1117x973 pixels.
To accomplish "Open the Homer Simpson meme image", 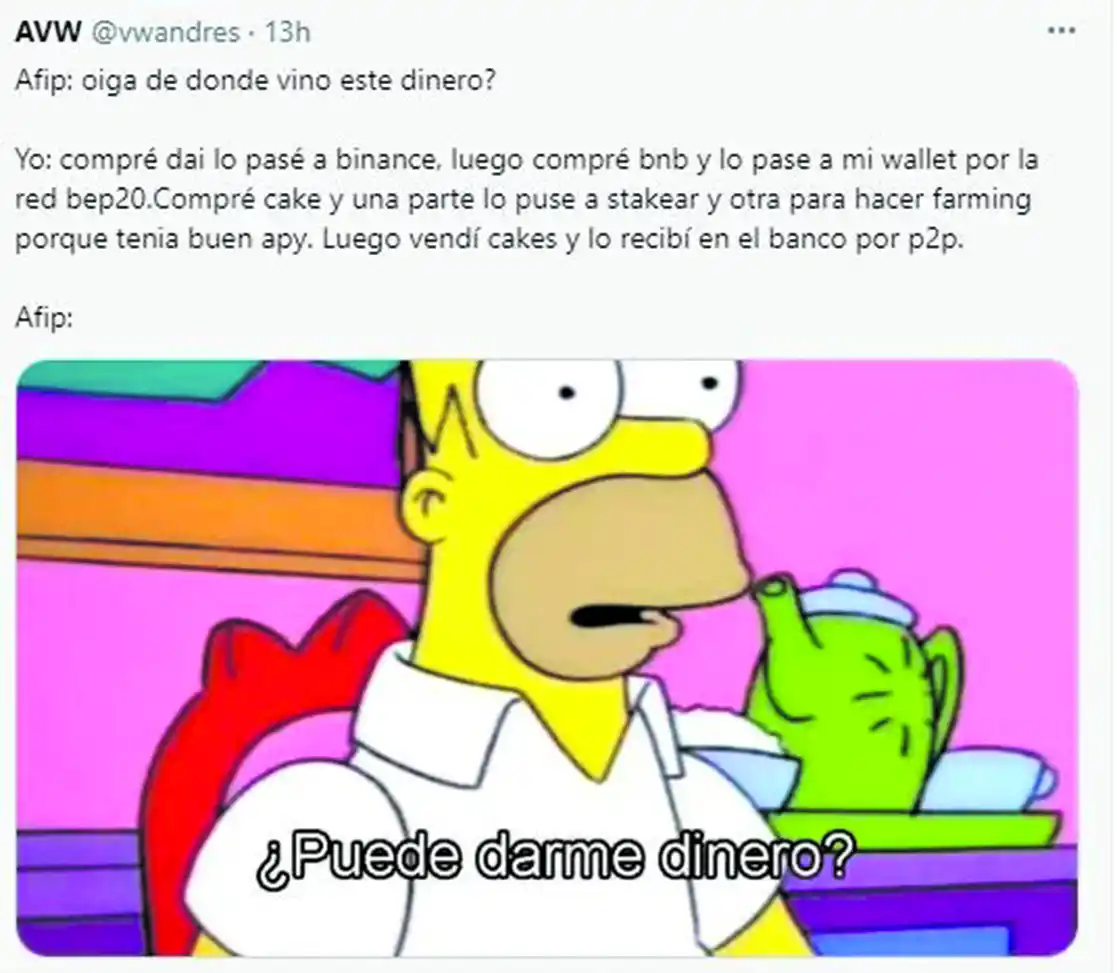I will click(547, 657).
